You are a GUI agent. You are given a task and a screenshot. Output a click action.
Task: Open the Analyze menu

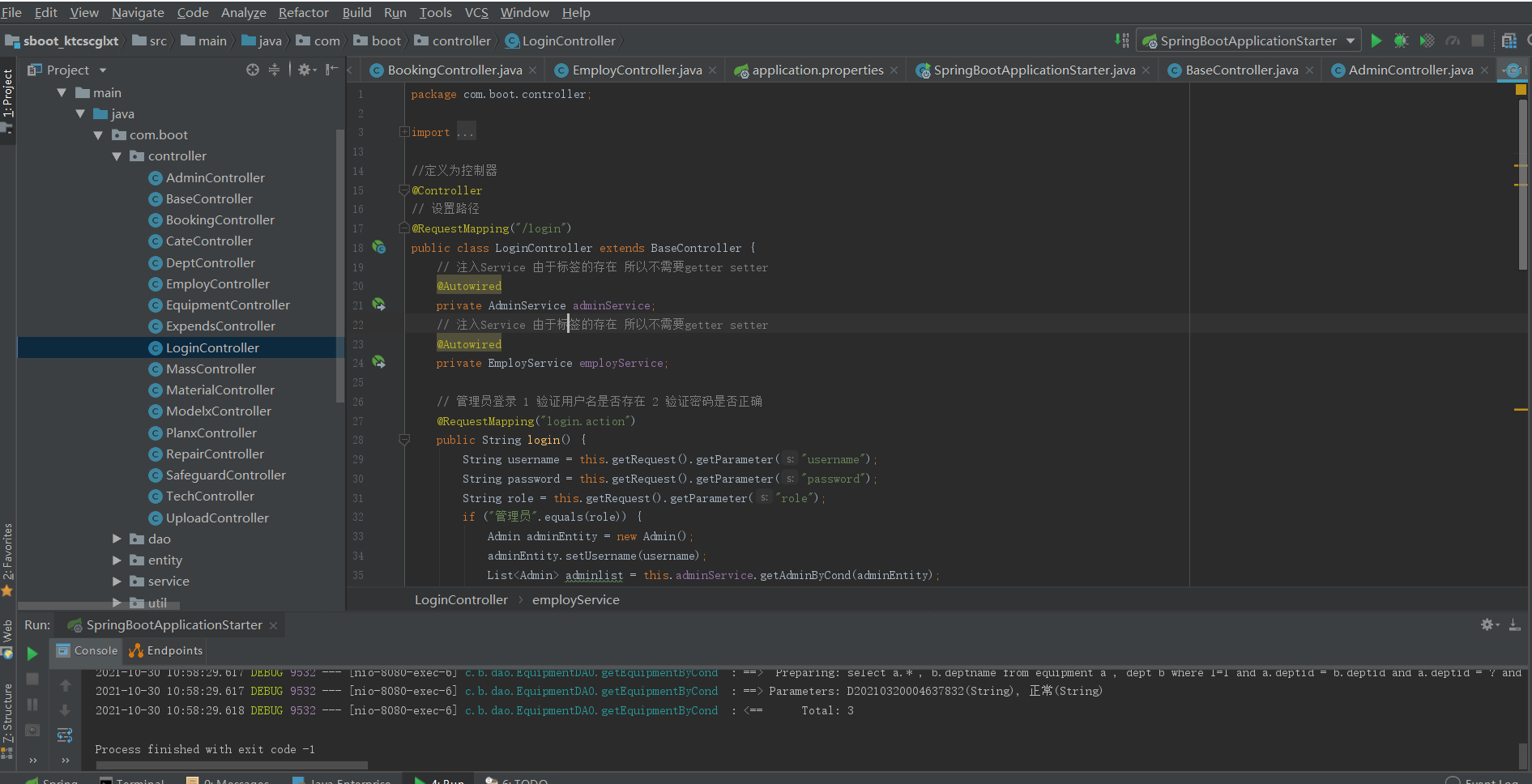[x=243, y=12]
